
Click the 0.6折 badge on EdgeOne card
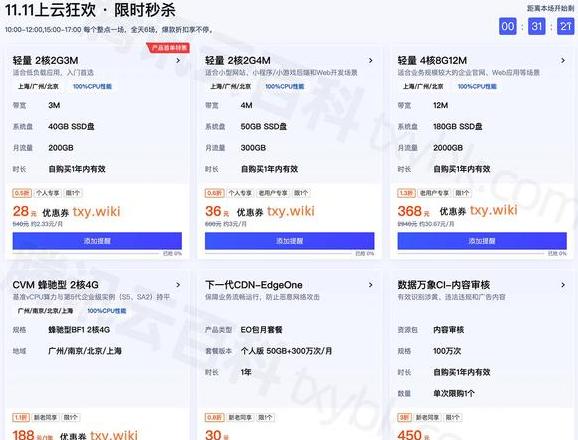214,418
